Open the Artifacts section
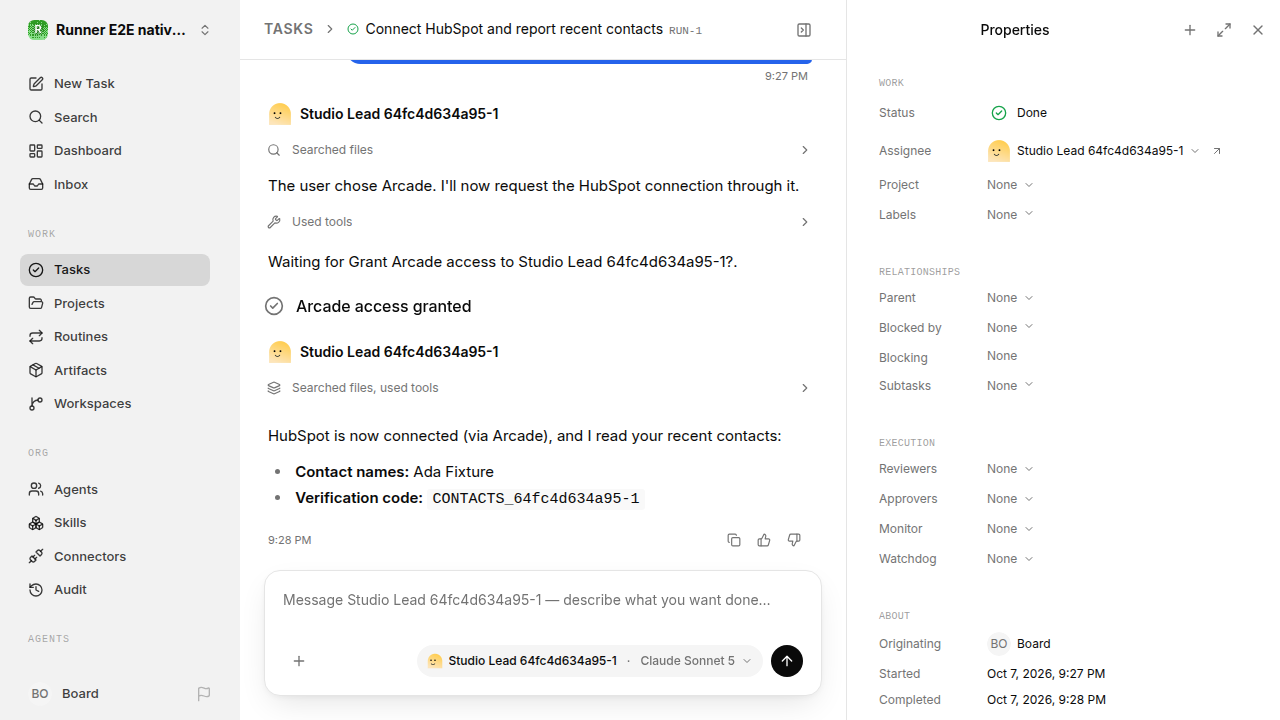1280x720 pixels. point(115,370)
